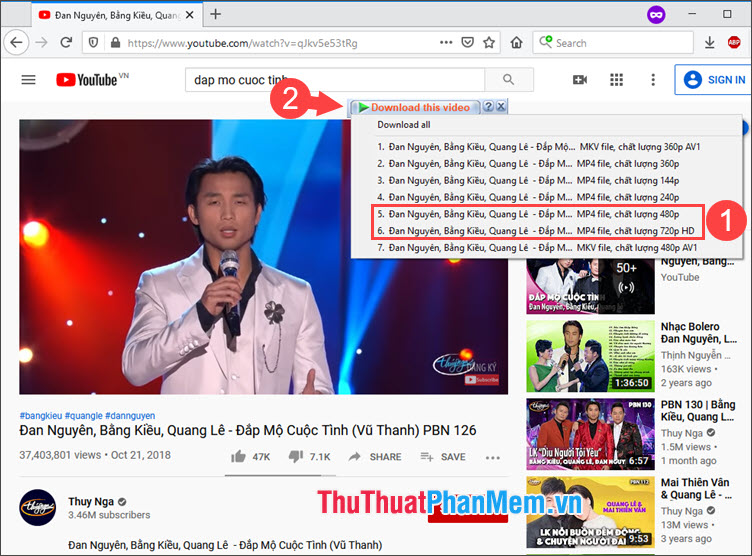This screenshot has height=556, width=752.
Task: Open the create video camera icon
Action: 580,80
